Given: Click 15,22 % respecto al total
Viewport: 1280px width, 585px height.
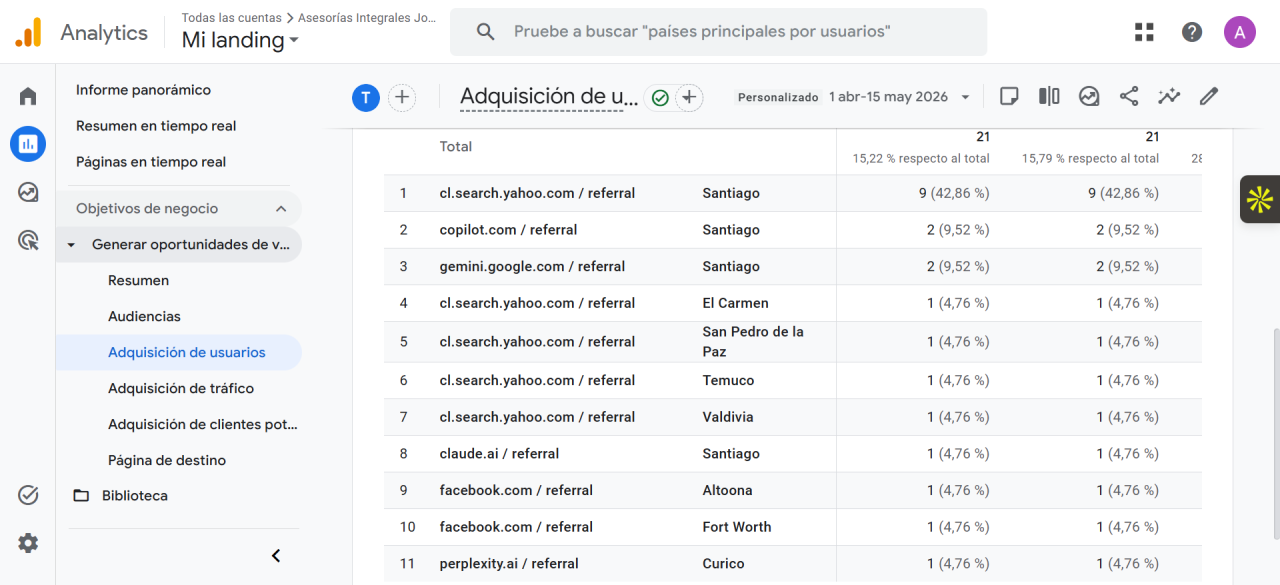Looking at the screenshot, I should pos(921,159).
